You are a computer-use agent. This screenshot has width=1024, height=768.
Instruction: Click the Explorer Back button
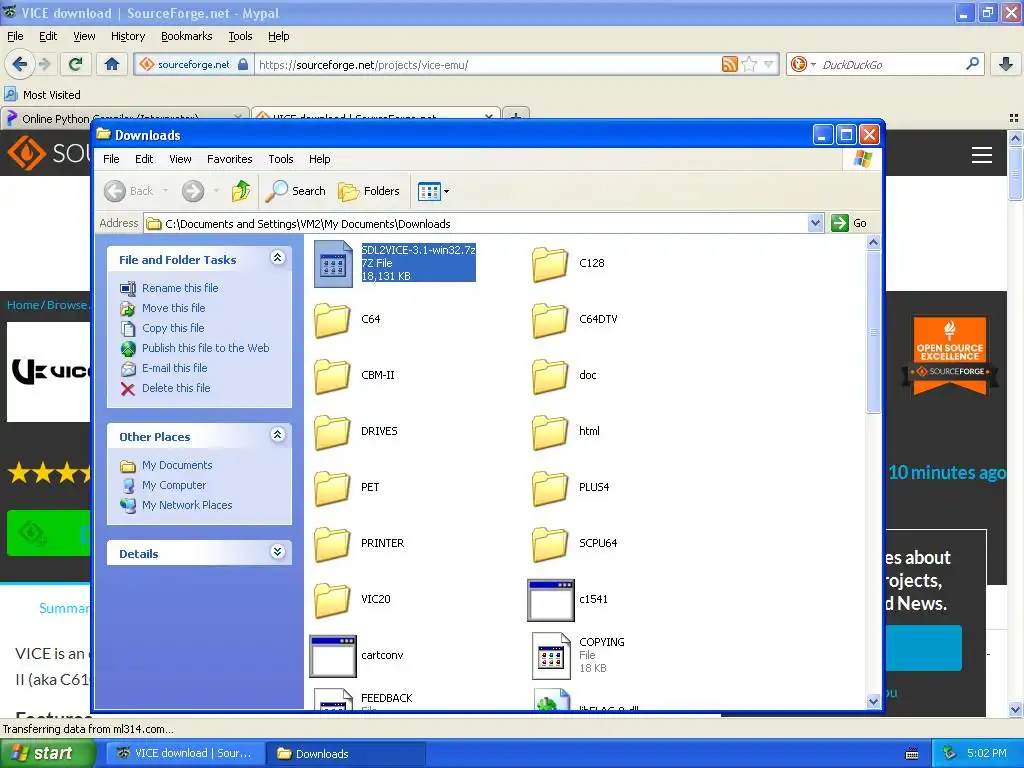pyautogui.click(x=136, y=191)
